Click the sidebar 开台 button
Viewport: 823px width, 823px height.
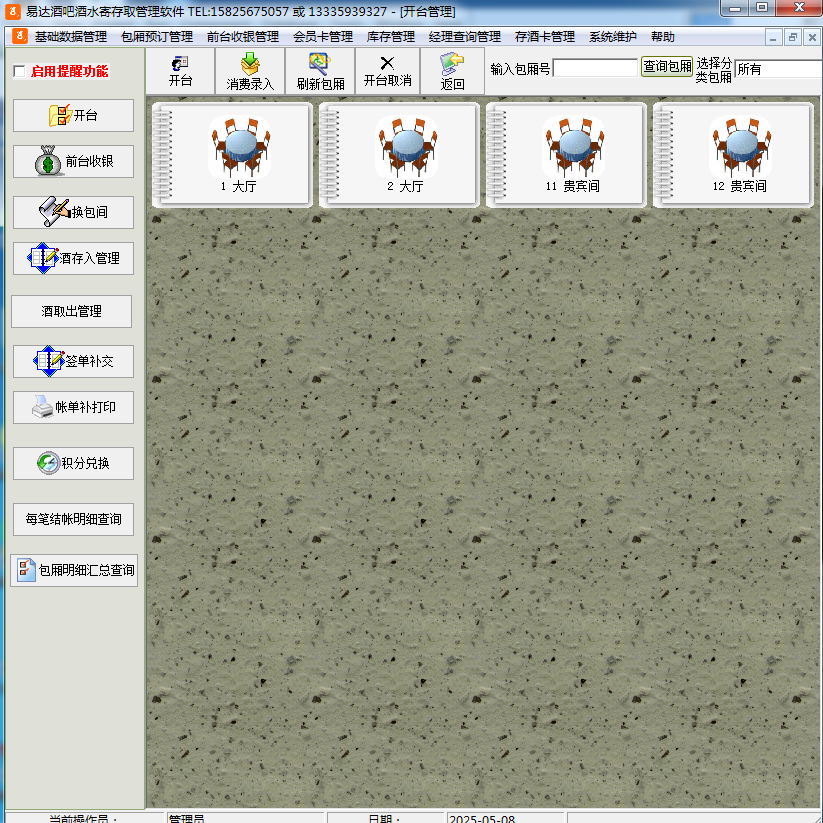(73, 115)
